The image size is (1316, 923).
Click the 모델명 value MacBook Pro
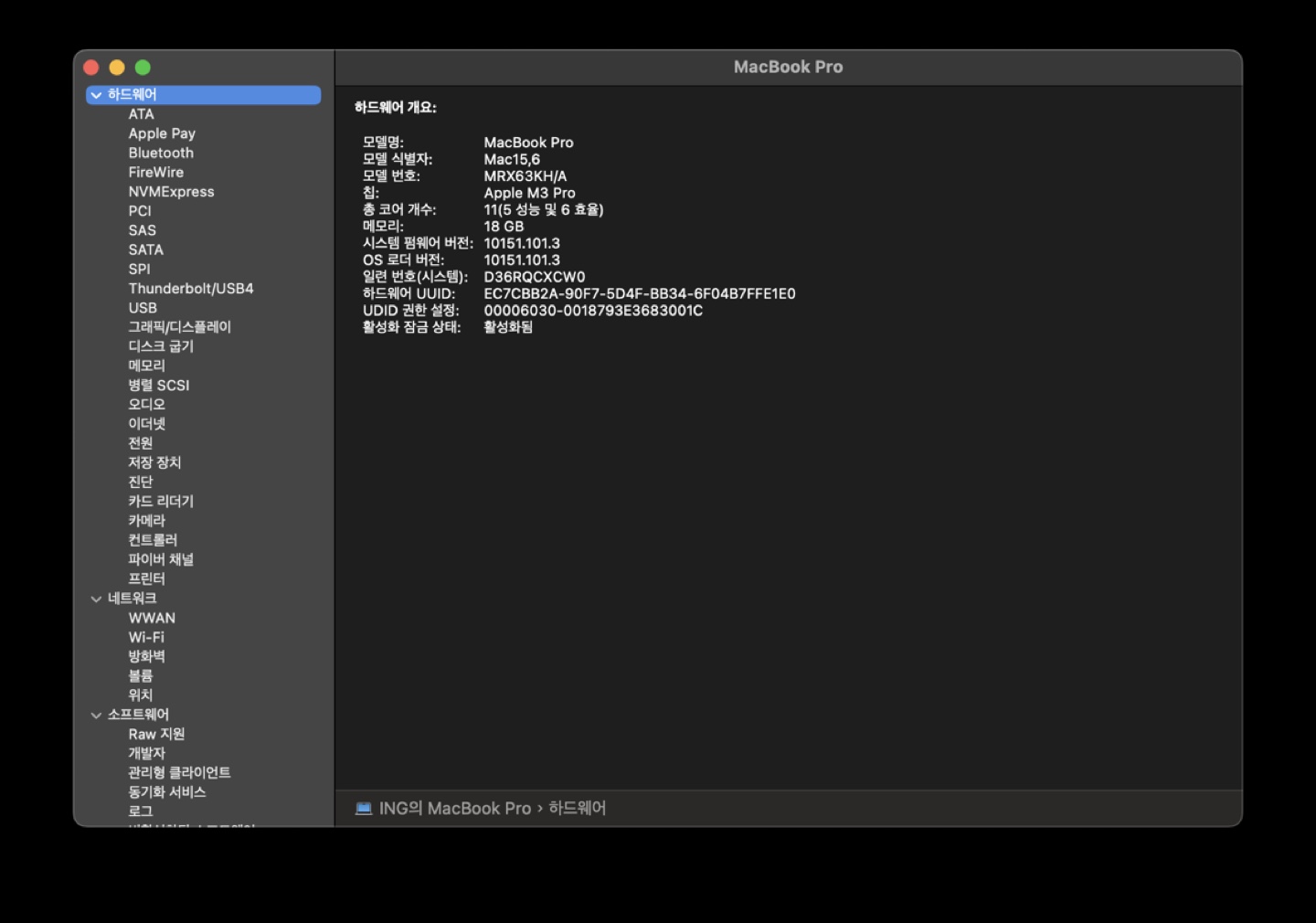click(x=529, y=143)
